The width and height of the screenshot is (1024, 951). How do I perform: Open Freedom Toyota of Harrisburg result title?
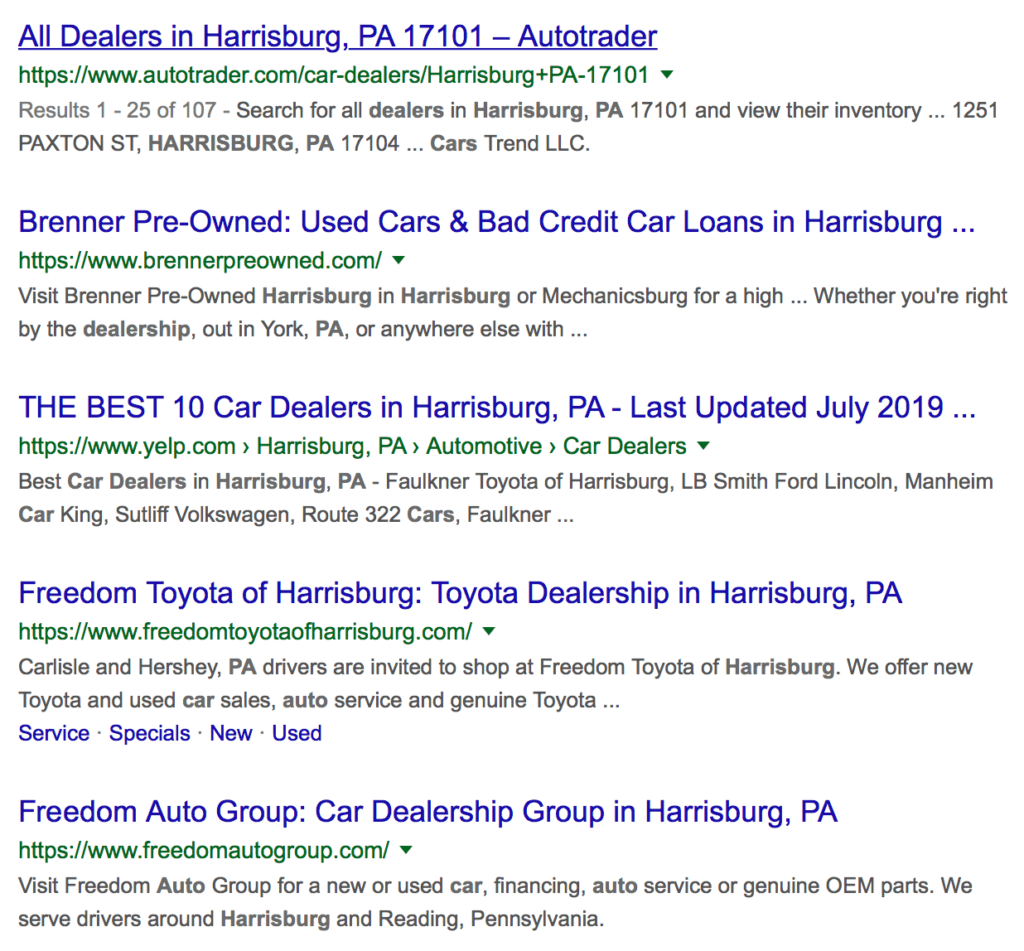[x=460, y=593]
